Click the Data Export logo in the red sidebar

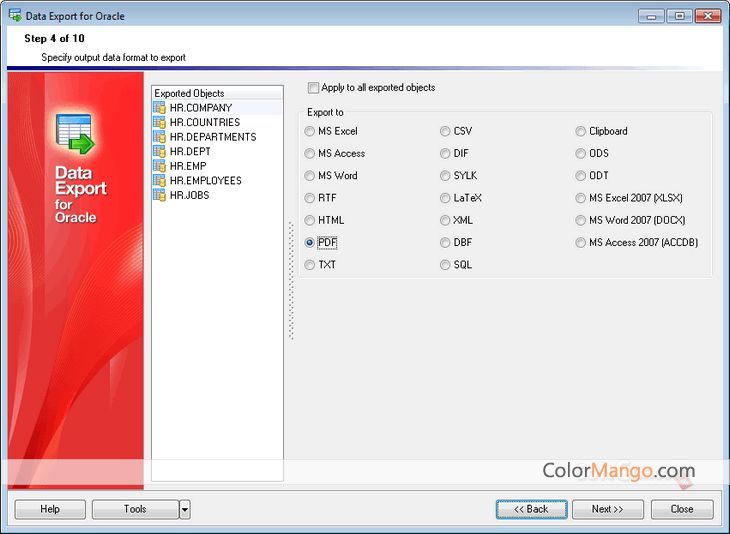click(75, 134)
